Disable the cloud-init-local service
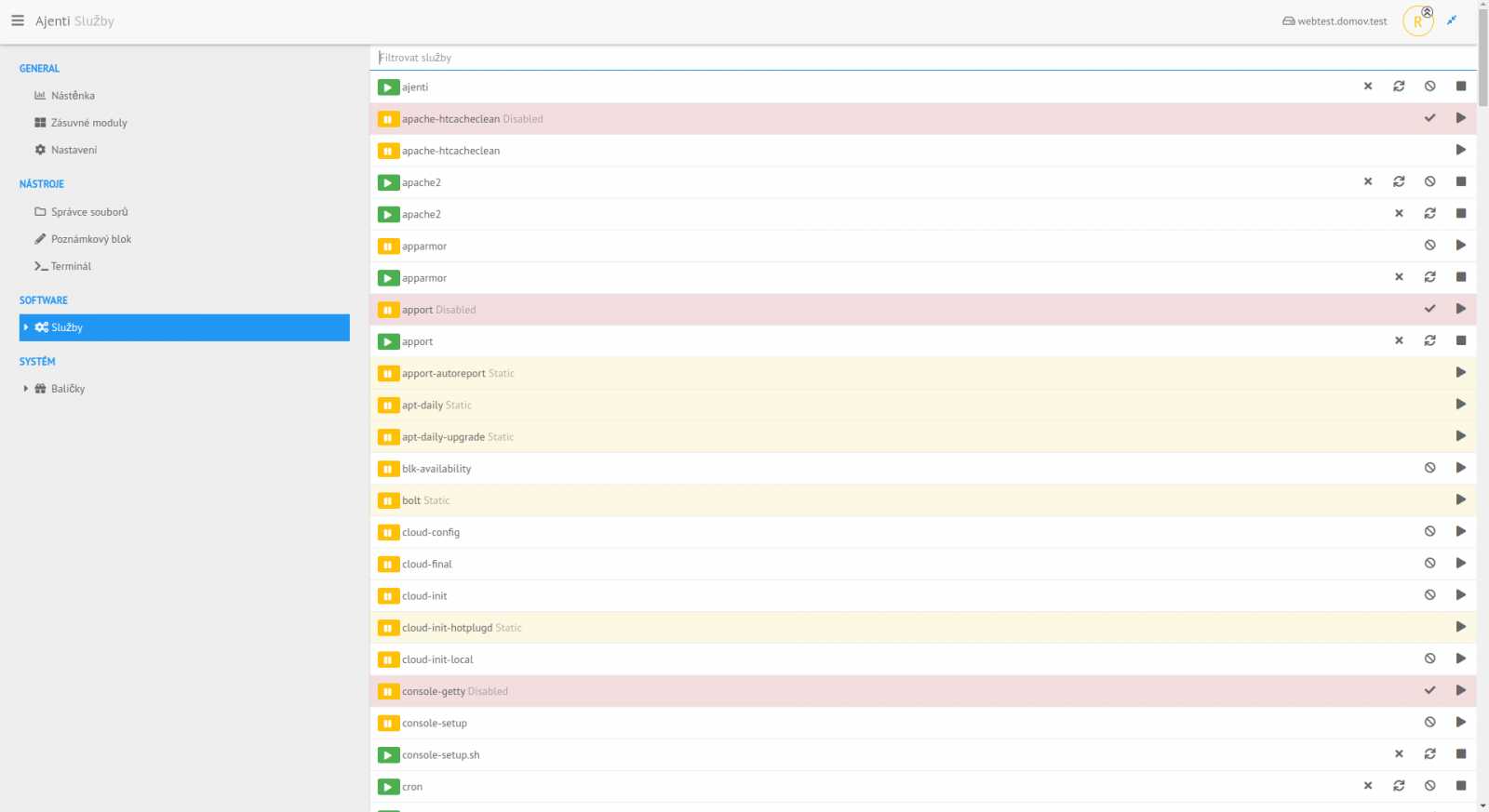 [x=1430, y=659]
